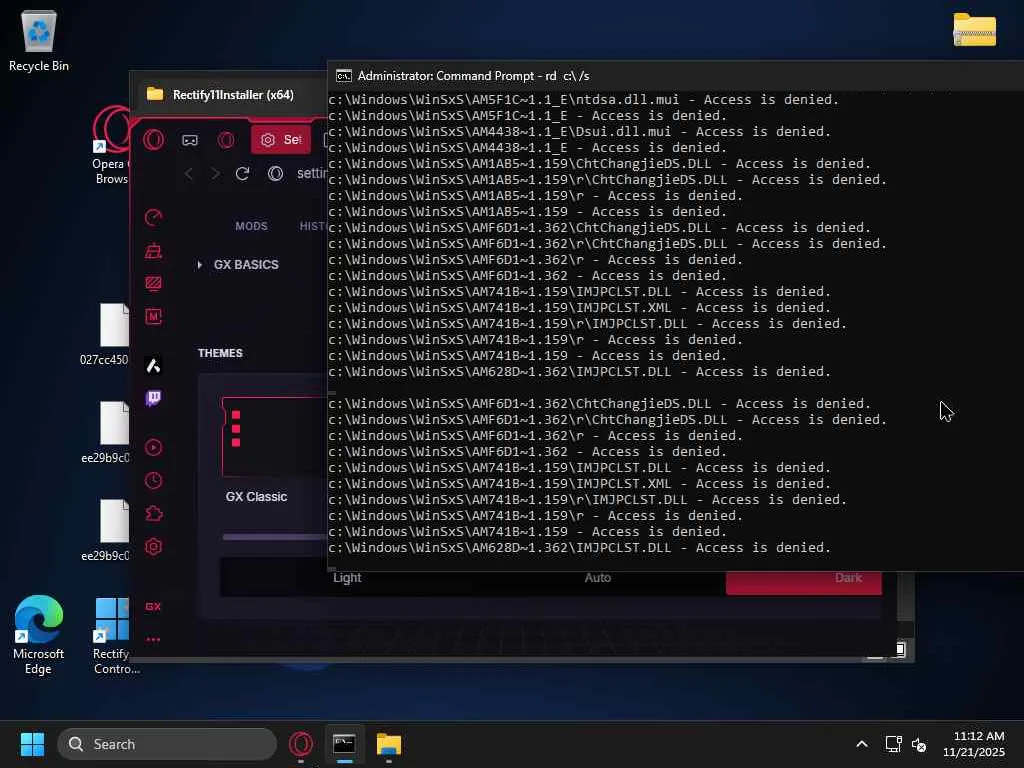Viewport: 1024px width, 768px height.
Task: Reload the Opera GX settings page
Action: coord(242,174)
